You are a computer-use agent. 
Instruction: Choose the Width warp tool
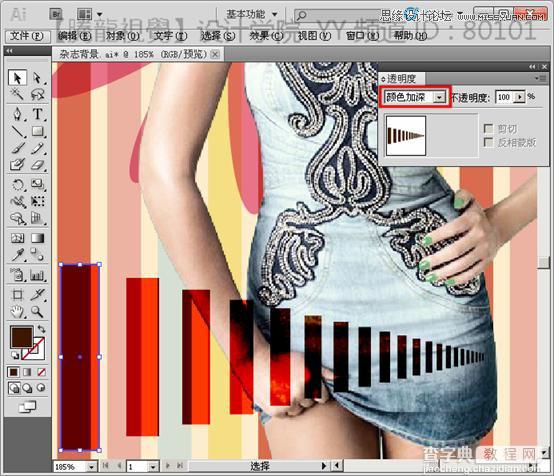click(x=17, y=201)
